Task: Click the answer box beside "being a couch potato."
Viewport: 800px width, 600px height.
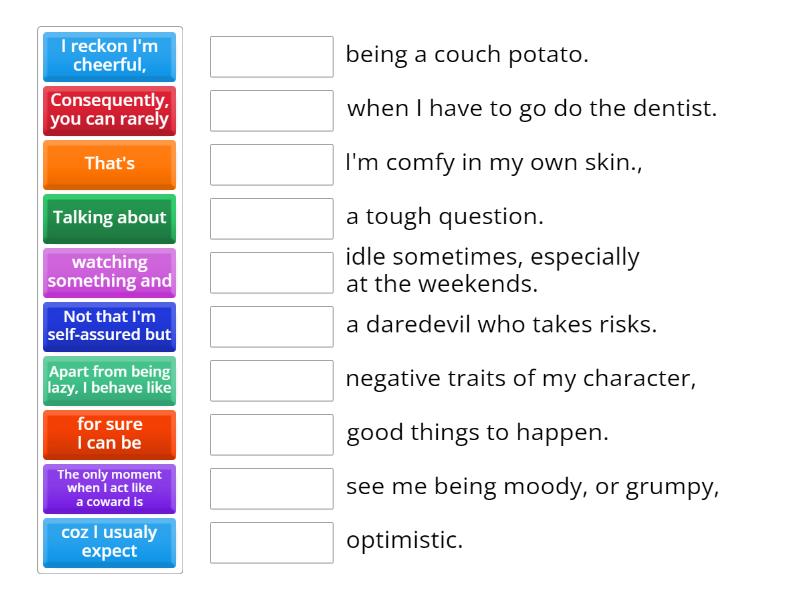Action: click(271, 57)
